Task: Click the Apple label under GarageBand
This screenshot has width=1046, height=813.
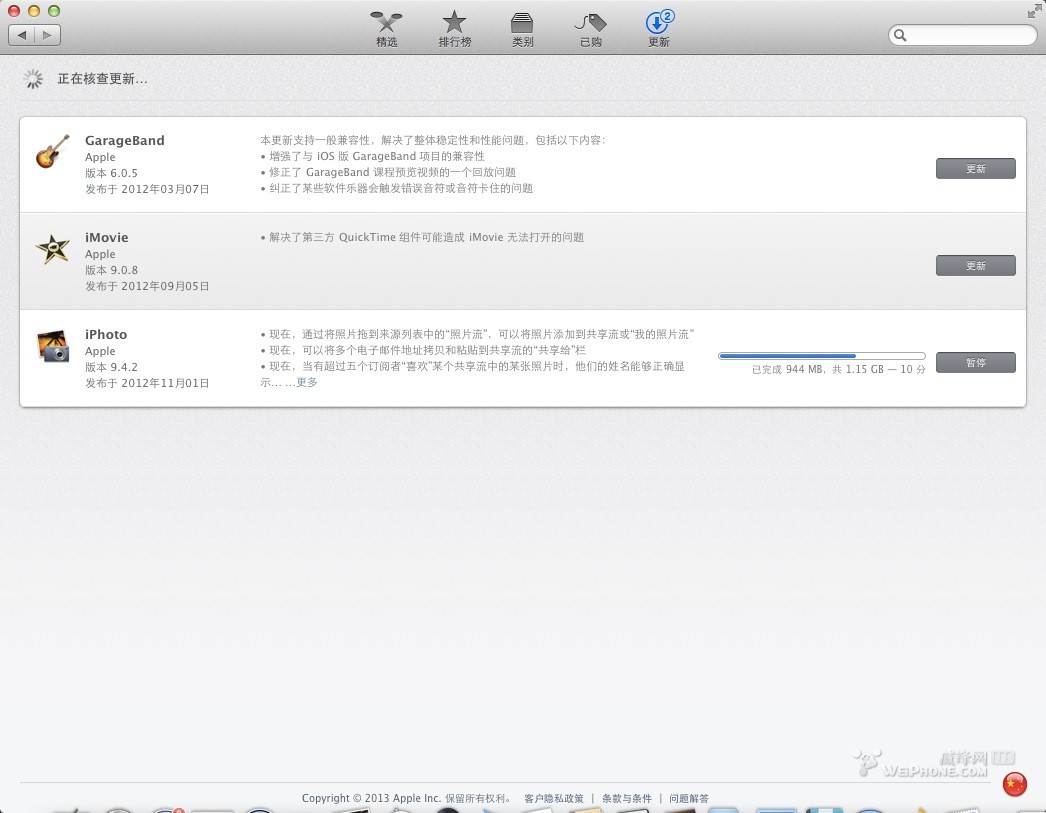Action: pos(100,157)
